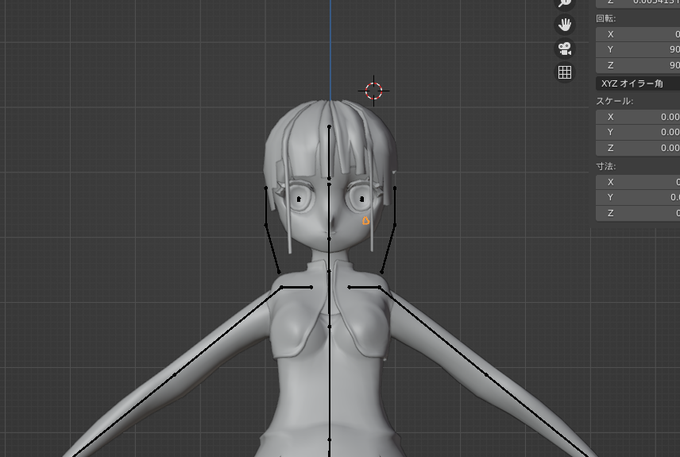Click the 寸法: label
This screenshot has width=680, height=457.
606,166
